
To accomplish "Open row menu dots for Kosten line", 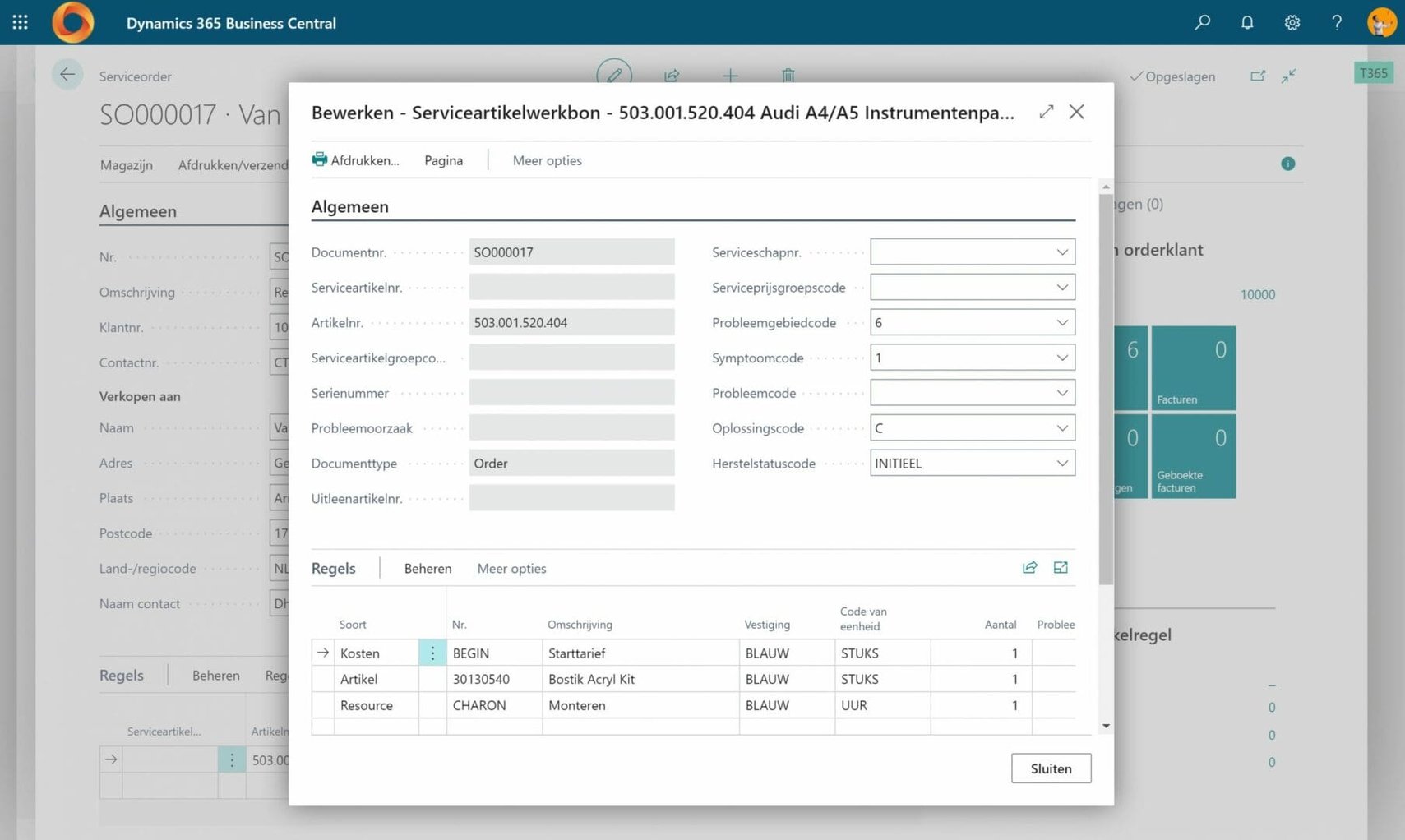I will pos(432,653).
